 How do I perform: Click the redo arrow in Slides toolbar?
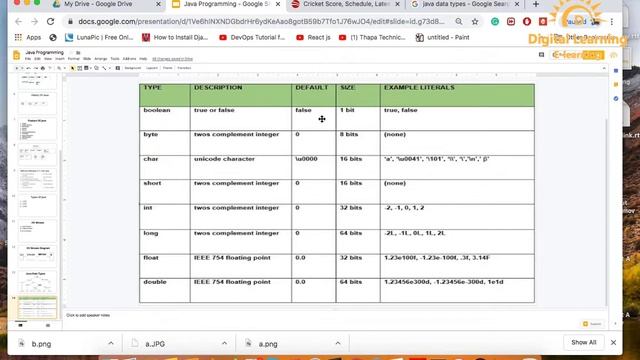36,68
